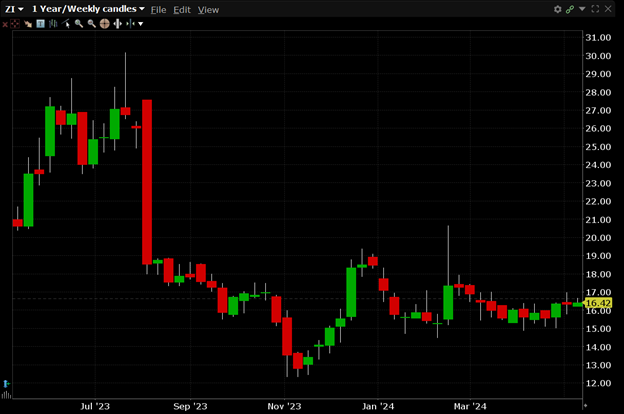Click the 28.00 price axis label

pos(598,92)
